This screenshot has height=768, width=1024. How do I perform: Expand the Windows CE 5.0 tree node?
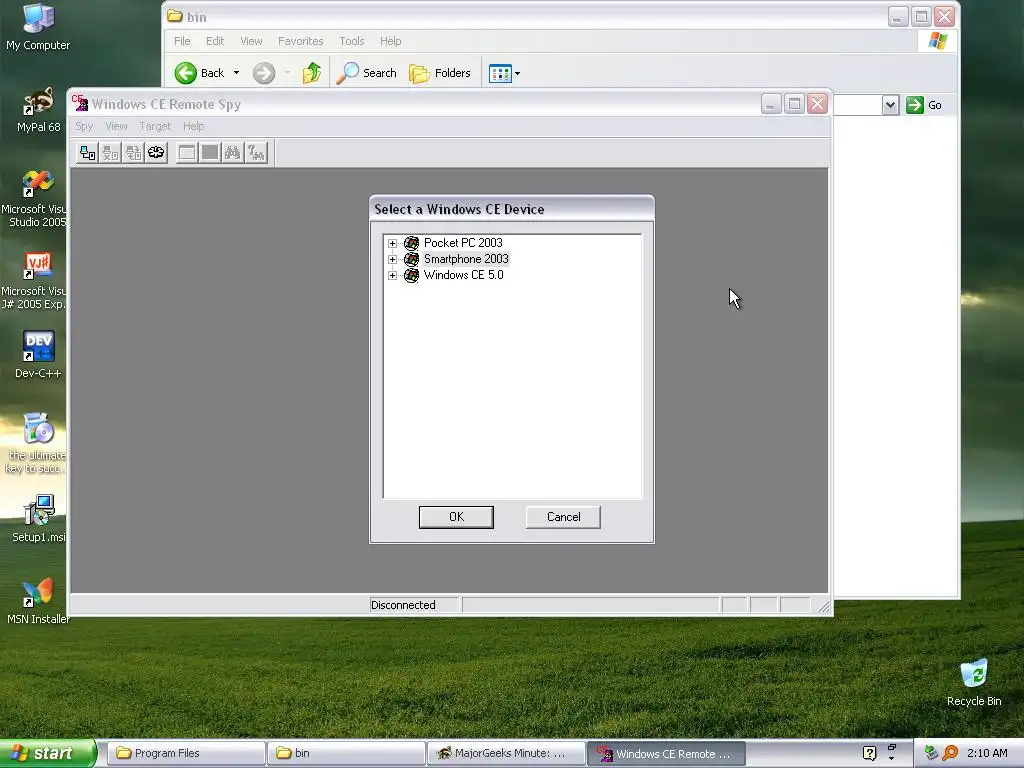392,276
